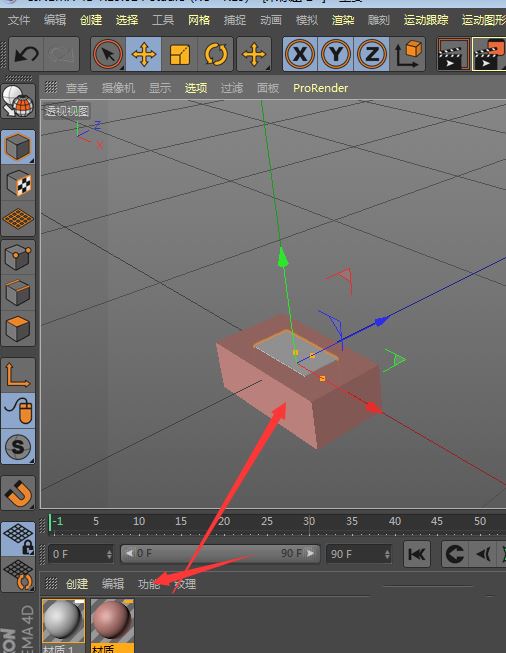Click the 透视视图 viewport label
Image resolution: width=506 pixels, height=653 pixels.
67,111
